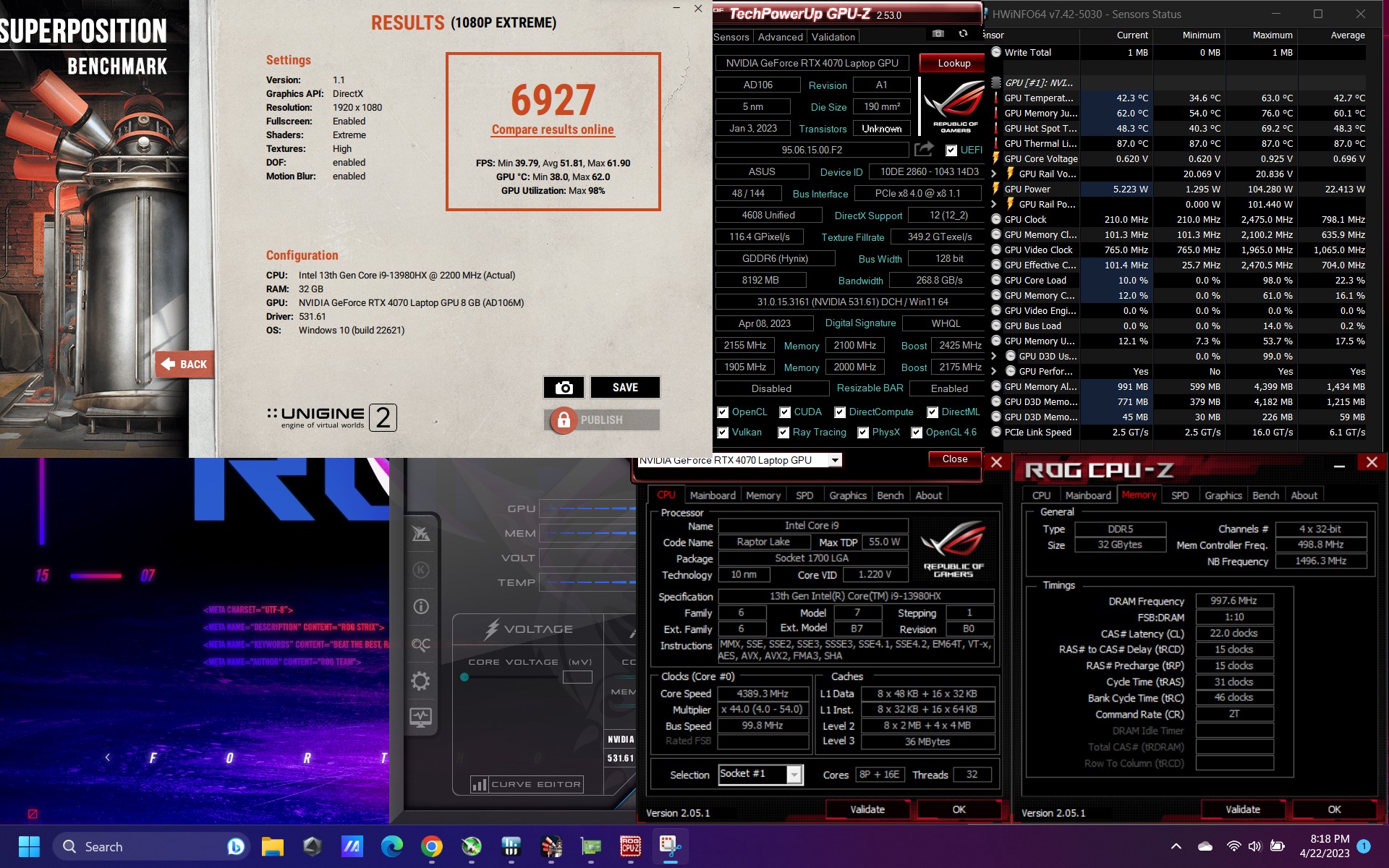Open File Explorer from the taskbar
This screenshot has height=868, width=1389.
(273, 846)
